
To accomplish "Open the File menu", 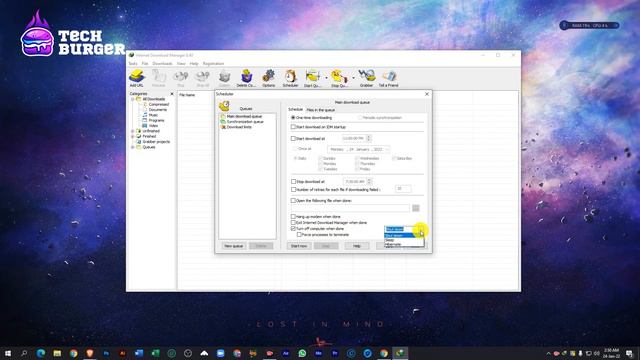I will point(145,64).
